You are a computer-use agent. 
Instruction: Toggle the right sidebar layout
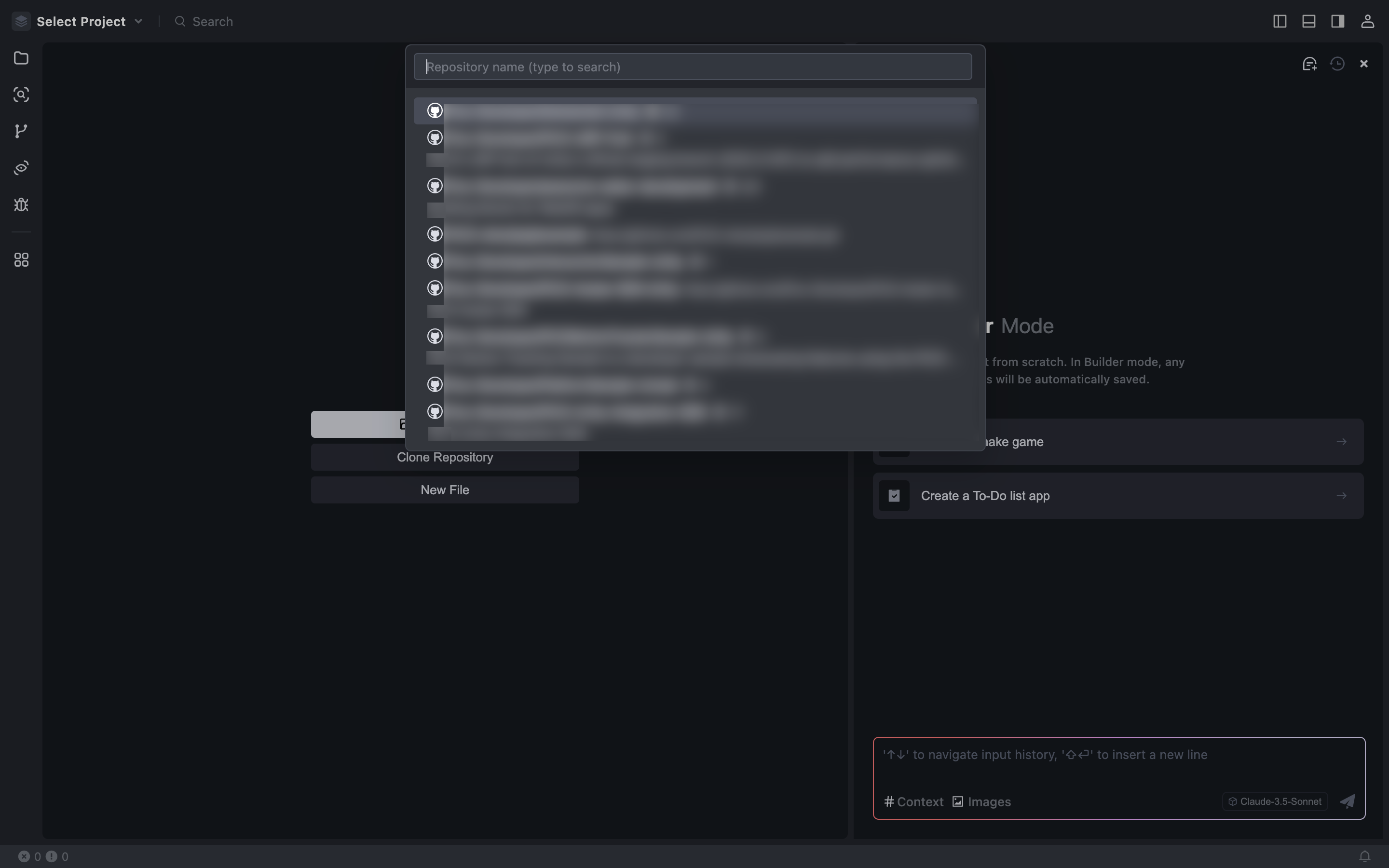coord(1338,21)
